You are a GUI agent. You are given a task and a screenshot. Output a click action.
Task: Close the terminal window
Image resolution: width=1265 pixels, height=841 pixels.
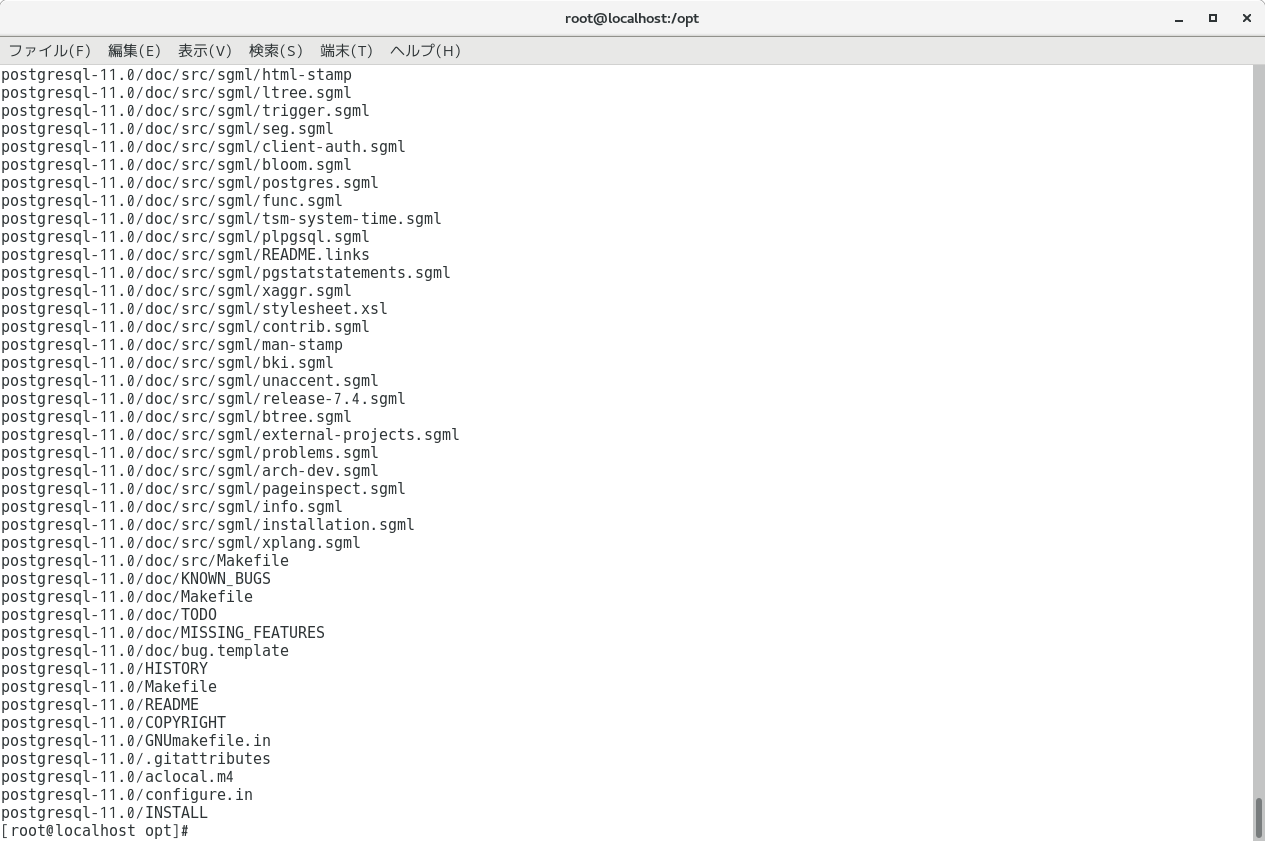click(x=1246, y=18)
